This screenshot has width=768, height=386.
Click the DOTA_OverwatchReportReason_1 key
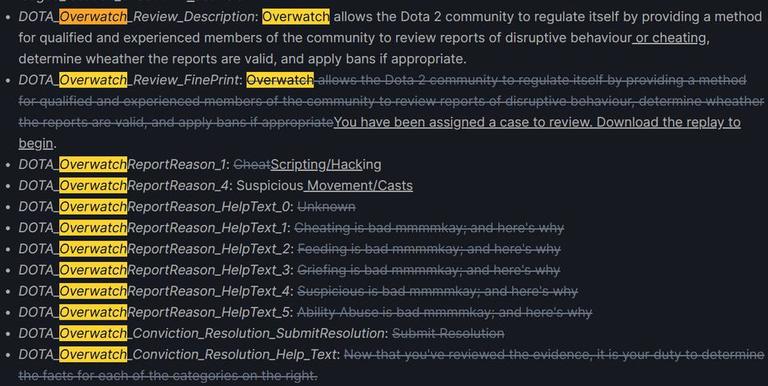click(122, 164)
